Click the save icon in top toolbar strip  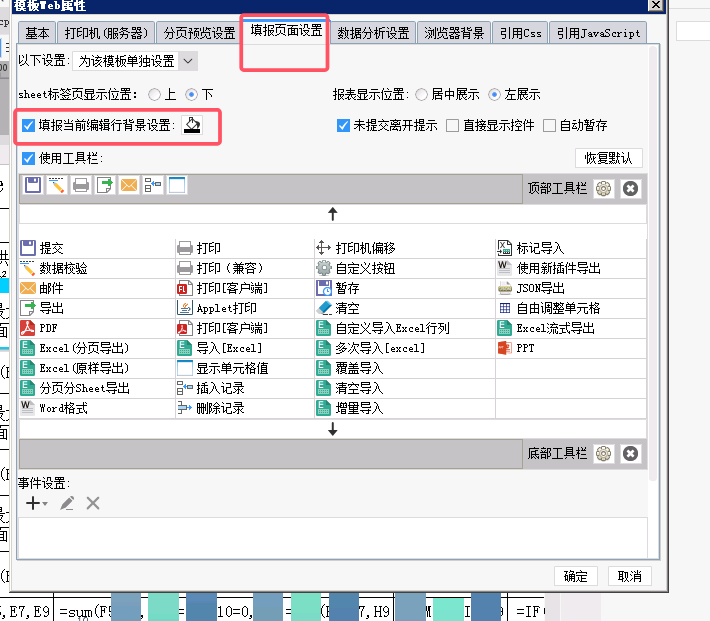click(33, 185)
